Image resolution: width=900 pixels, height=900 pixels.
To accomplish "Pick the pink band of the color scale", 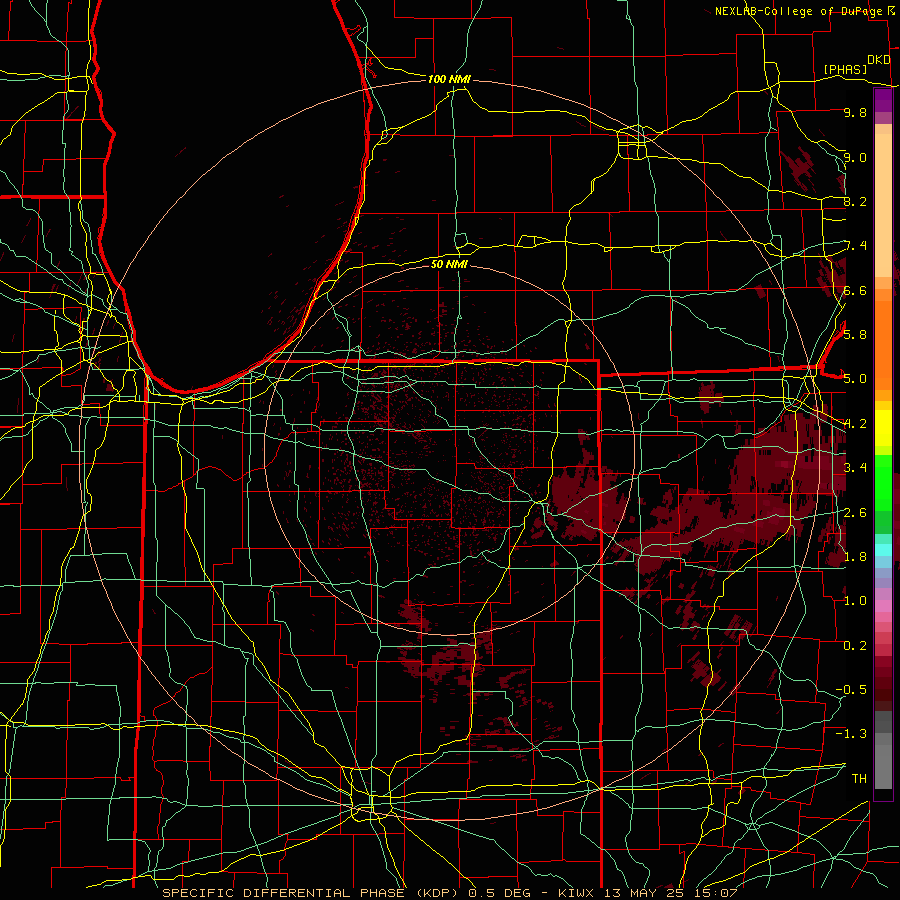I will (883, 606).
